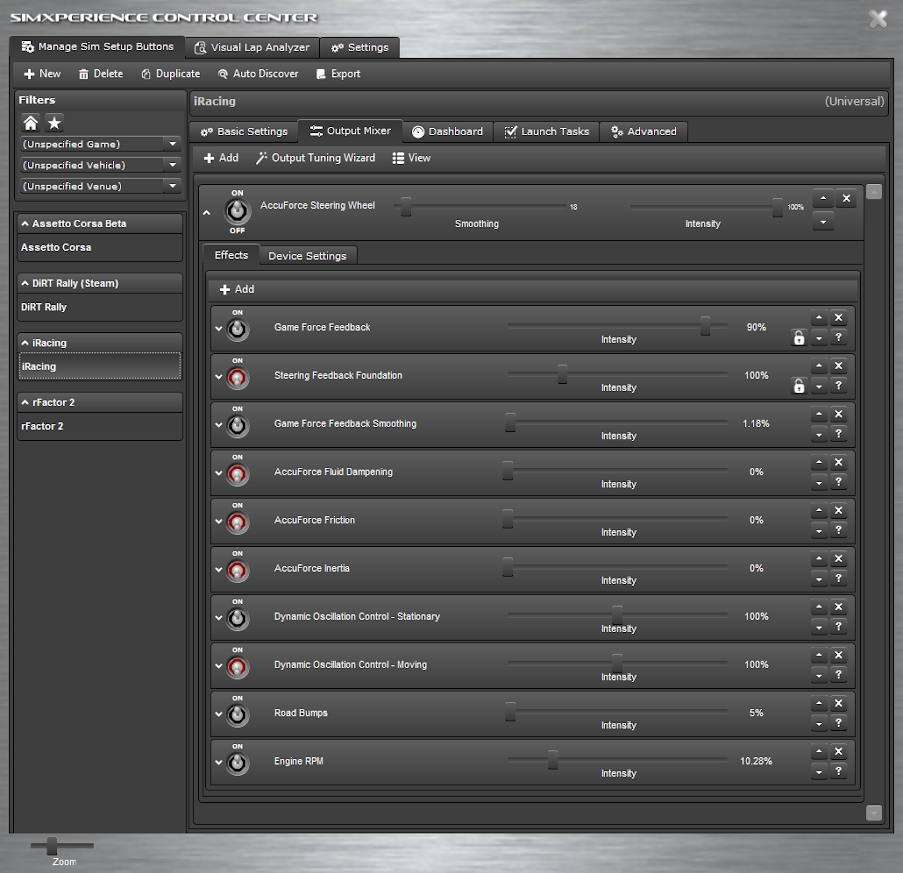903x873 pixels.
Task: Select rFactor 2 in the sidebar list
Action: point(43,425)
